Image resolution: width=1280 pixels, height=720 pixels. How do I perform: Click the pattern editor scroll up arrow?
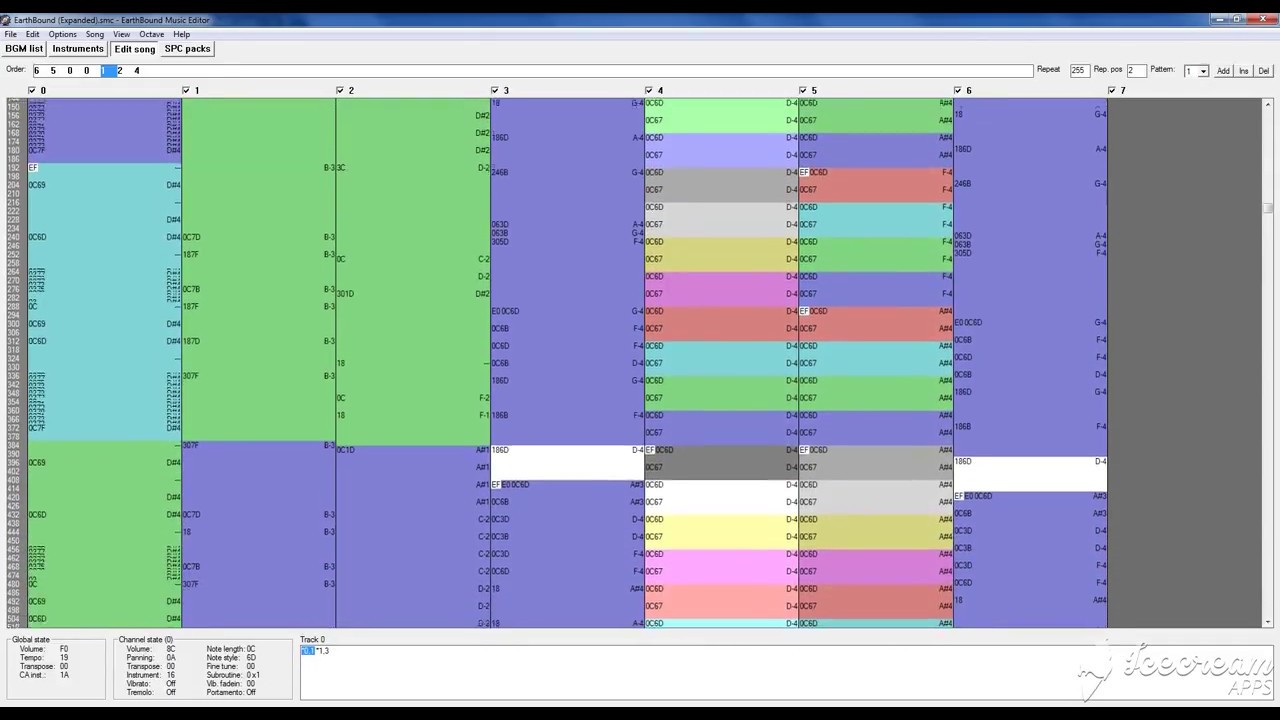point(1268,103)
